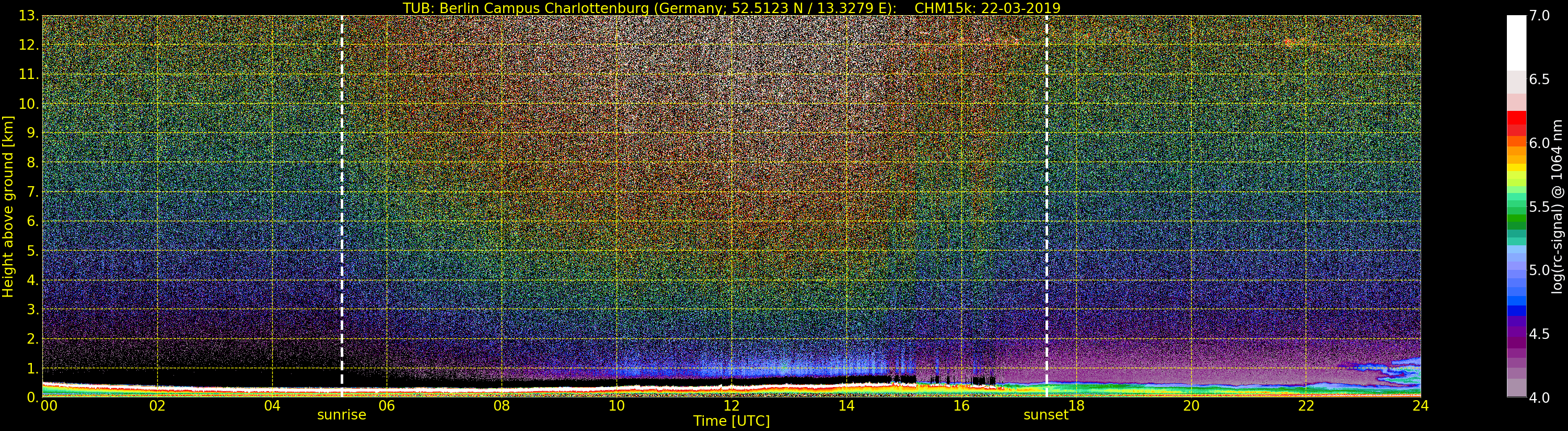Image resolution: width=1568 pixels, height=431 pixels.
Task: Click the 24 tick on the time axis
Action: [1420, 406]
